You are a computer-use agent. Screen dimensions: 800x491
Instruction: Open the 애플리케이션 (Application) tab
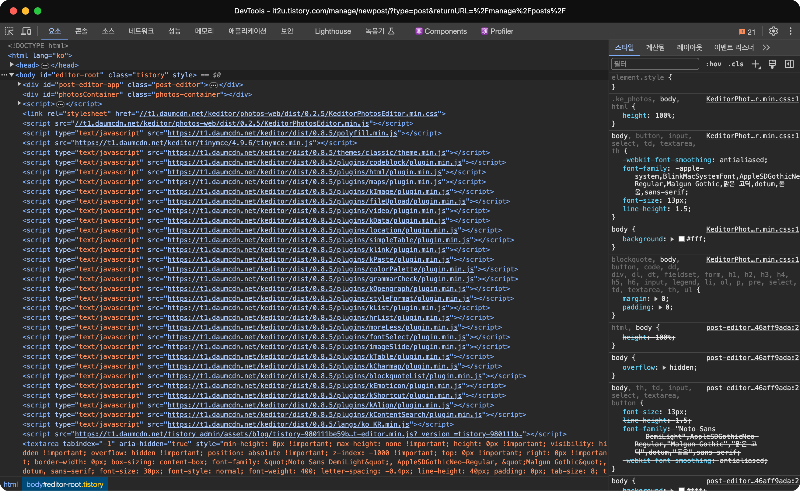pos(247,31)
